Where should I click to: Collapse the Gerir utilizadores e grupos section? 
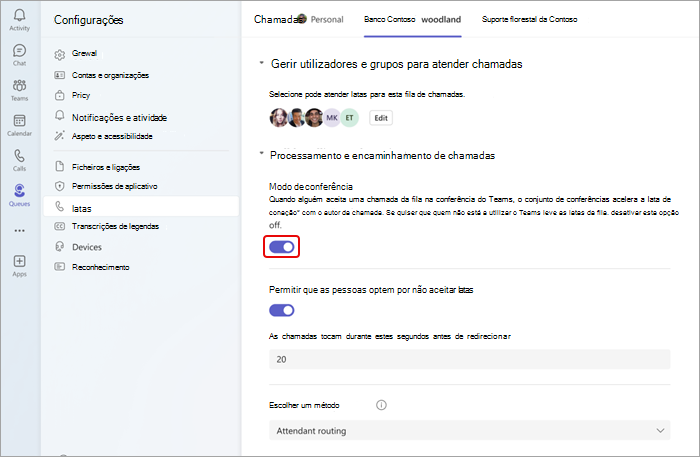click(x=262, y=63)
